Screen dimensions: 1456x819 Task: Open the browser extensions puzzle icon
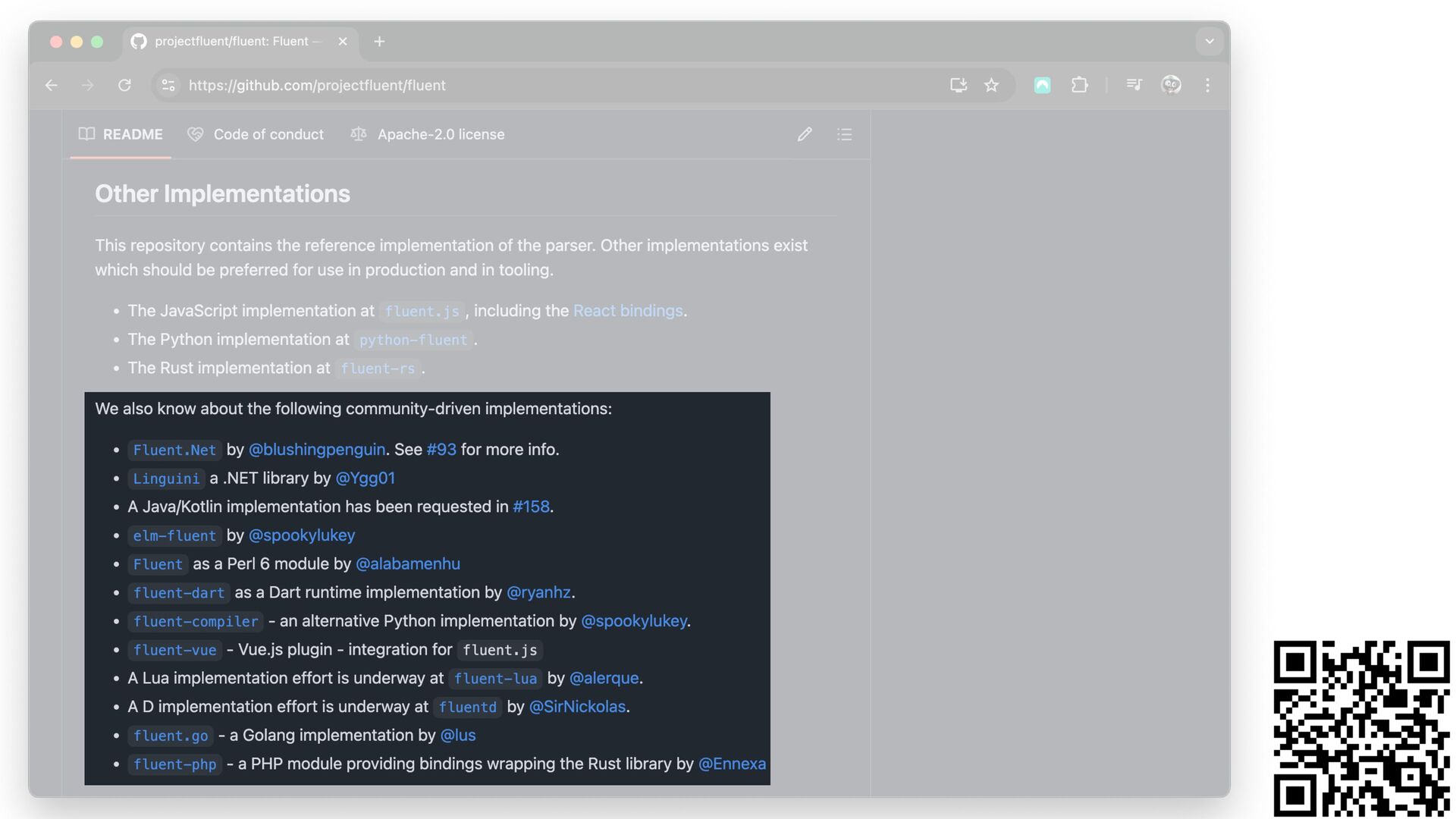click(x=1079, y=85)
